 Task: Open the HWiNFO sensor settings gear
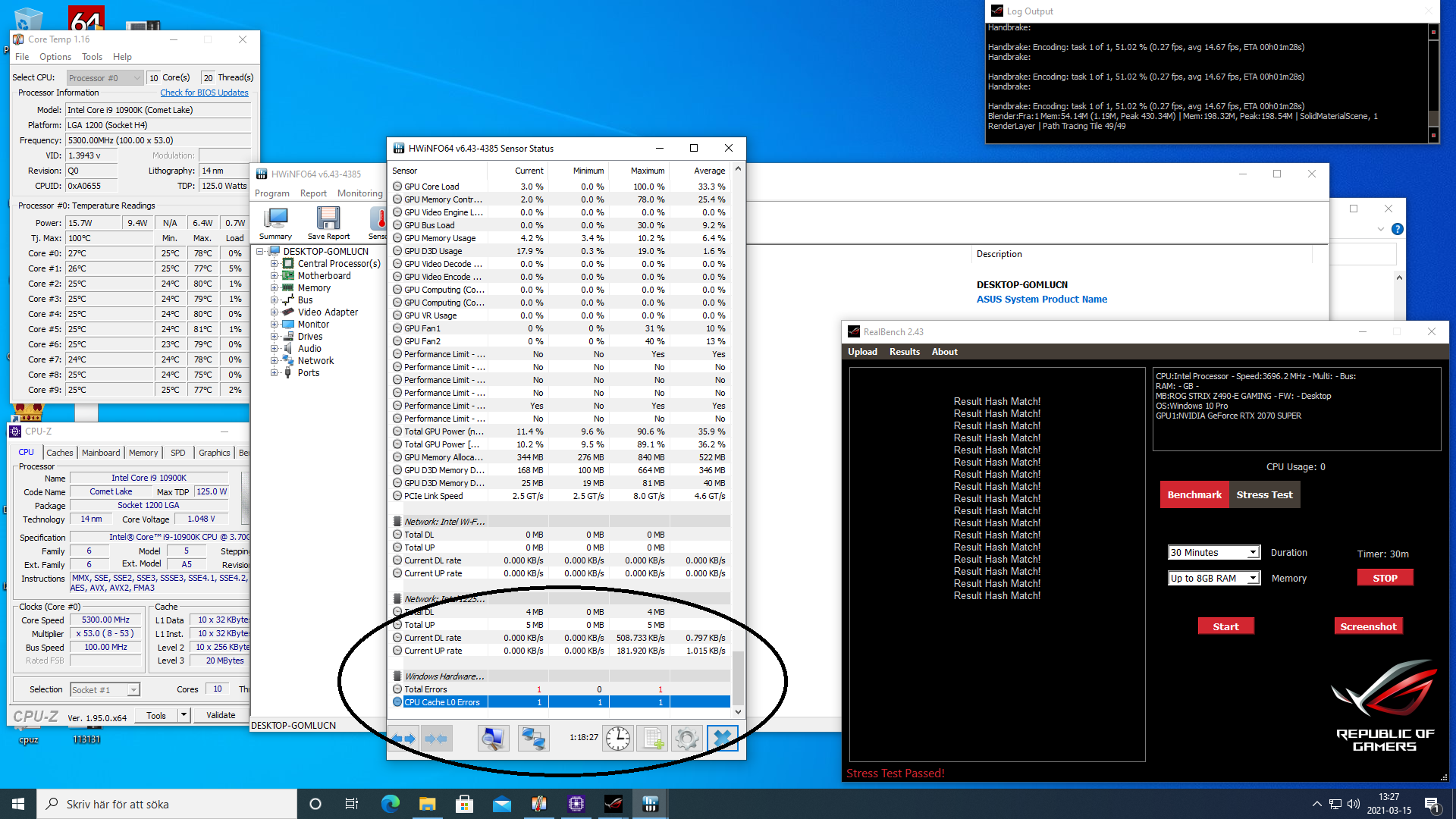687,738
